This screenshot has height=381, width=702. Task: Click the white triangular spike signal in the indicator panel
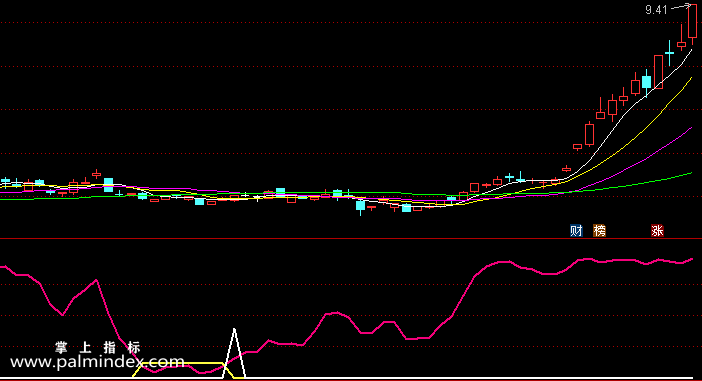pos(234,354)
